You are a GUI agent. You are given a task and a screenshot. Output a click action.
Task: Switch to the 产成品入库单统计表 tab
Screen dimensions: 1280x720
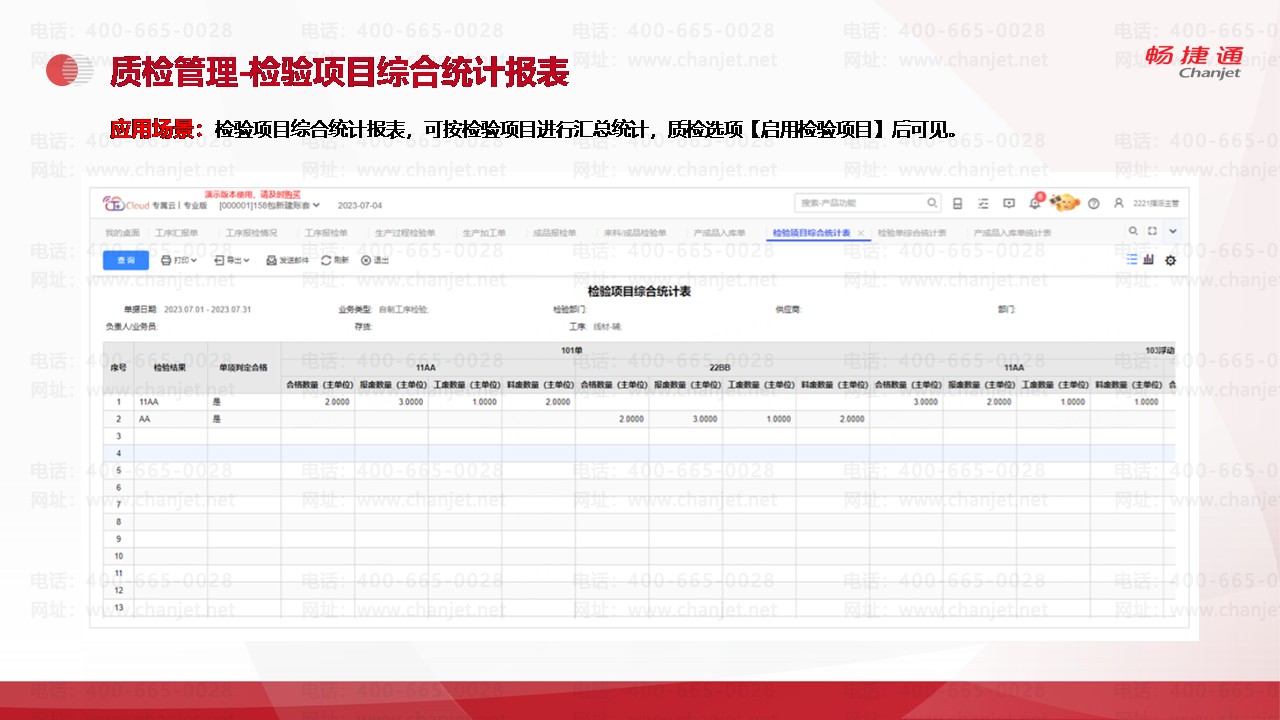pyautogui.click(x=1012, y=233)
